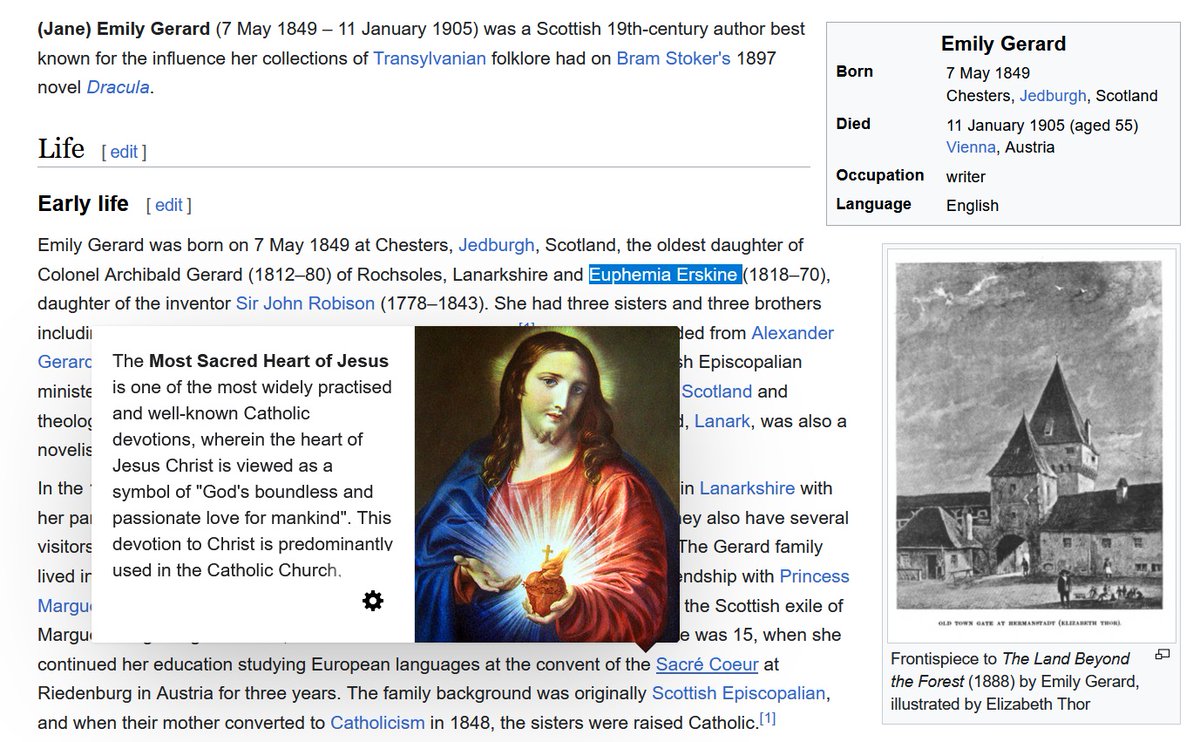Click the Princess Marguerite link
Screen dimensions: 1200x742
[x=814, y=576]
